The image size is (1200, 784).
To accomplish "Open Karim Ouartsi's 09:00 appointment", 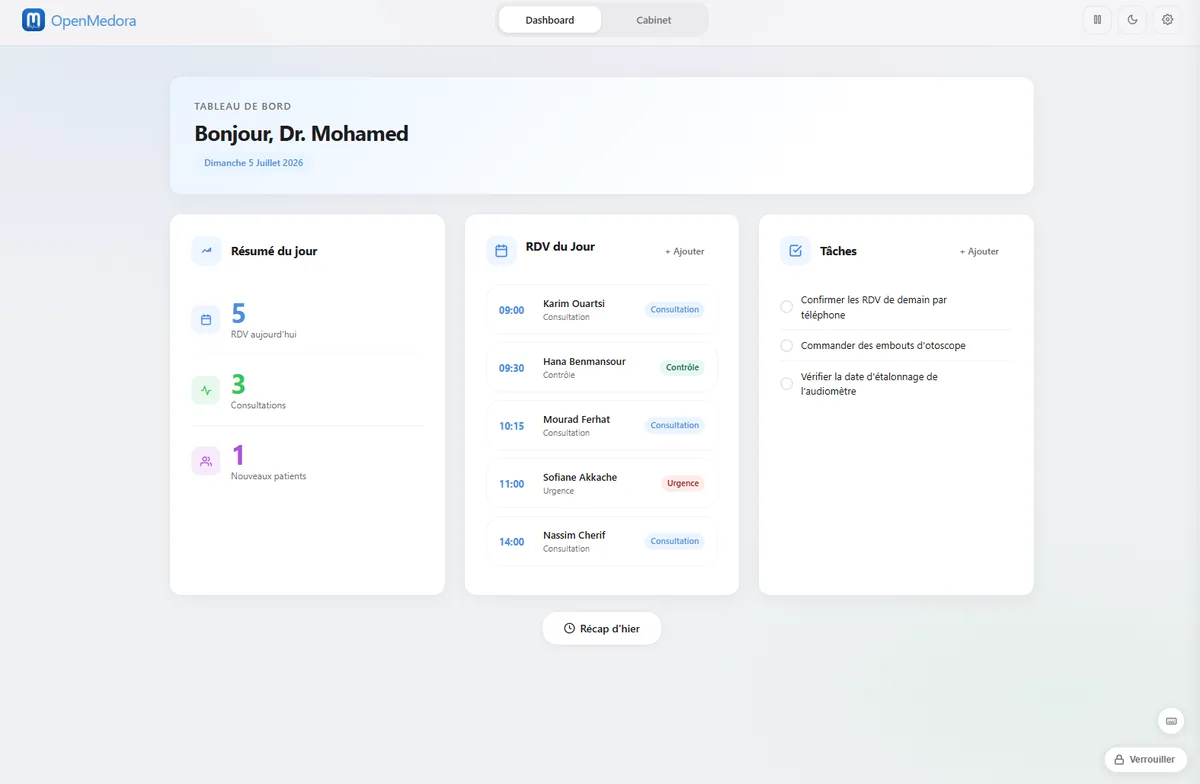I will (602, 310).
